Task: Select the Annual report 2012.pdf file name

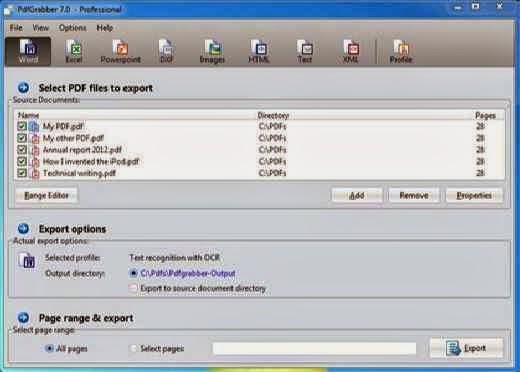Action: pos(82,150)
